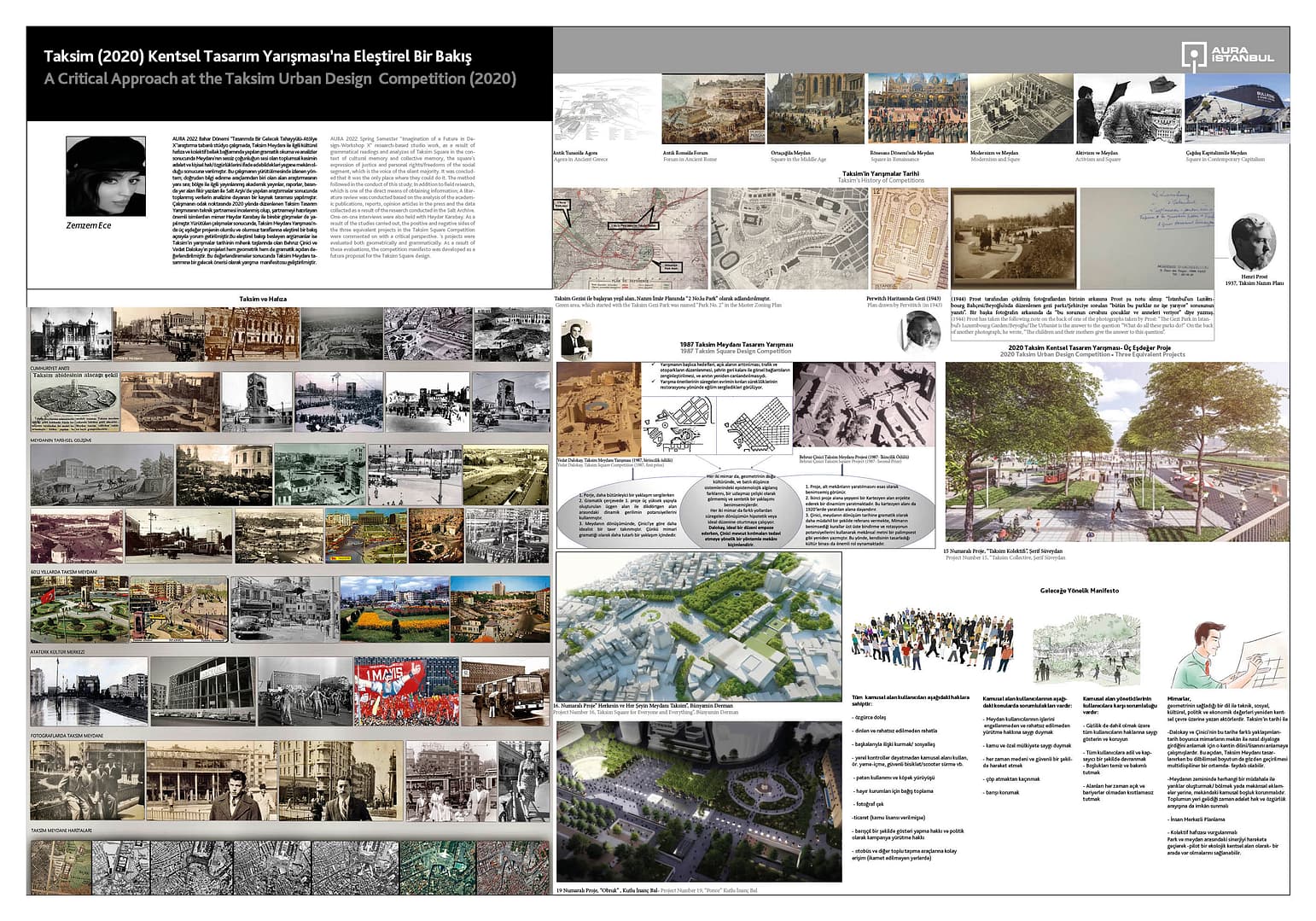Open the Agora in Ancient Greece image
This screenshot has width=1316, height=921.
[606, 110]
